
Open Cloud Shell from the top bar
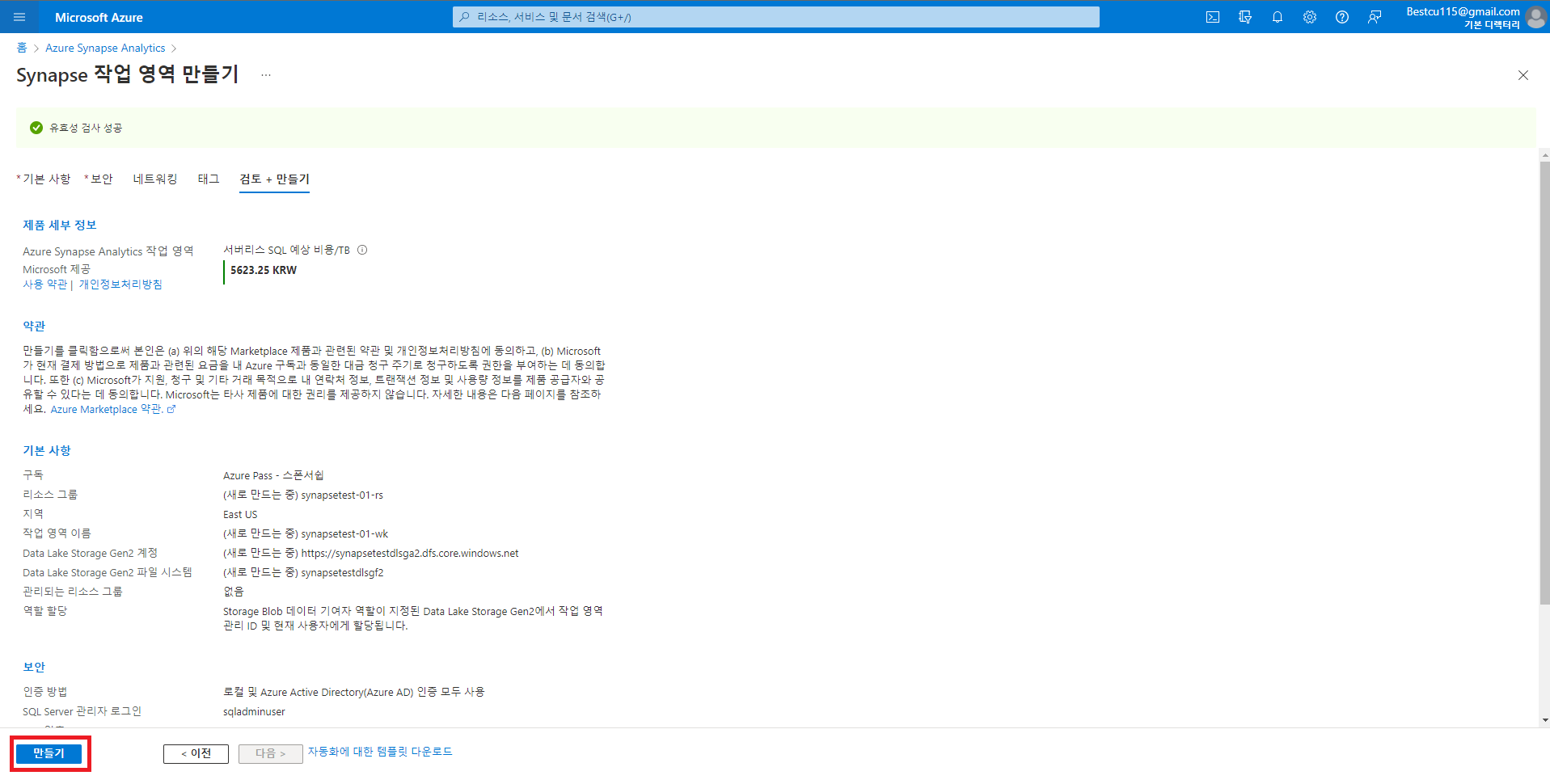[x=1213, y=17]
